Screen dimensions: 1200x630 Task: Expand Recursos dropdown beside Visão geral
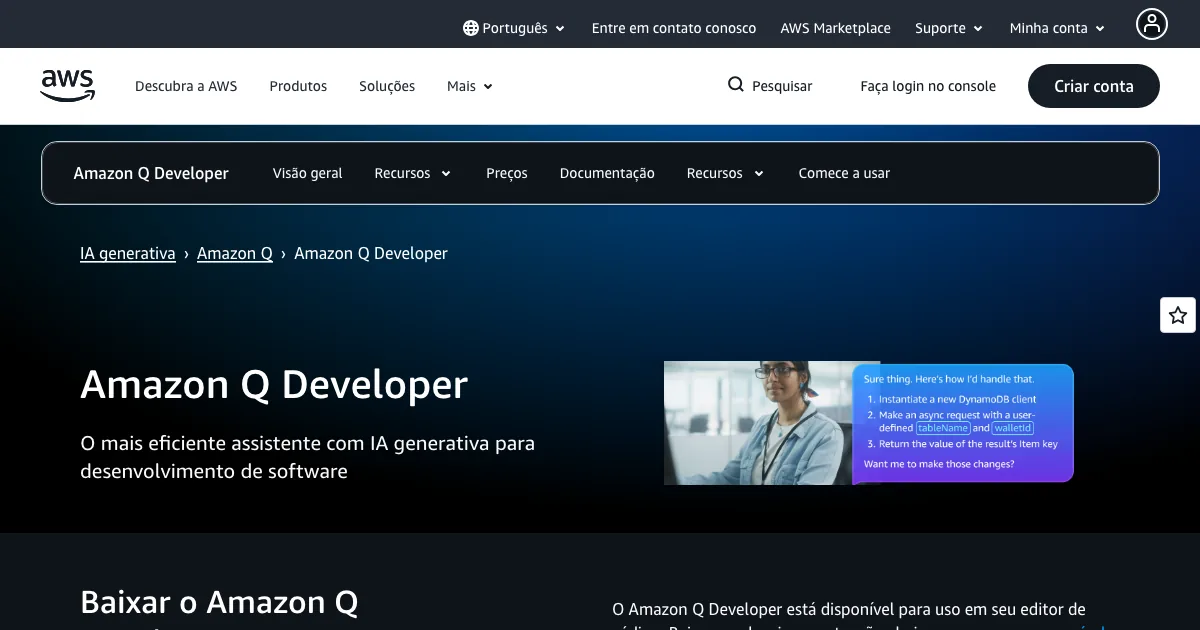[412, 173]
